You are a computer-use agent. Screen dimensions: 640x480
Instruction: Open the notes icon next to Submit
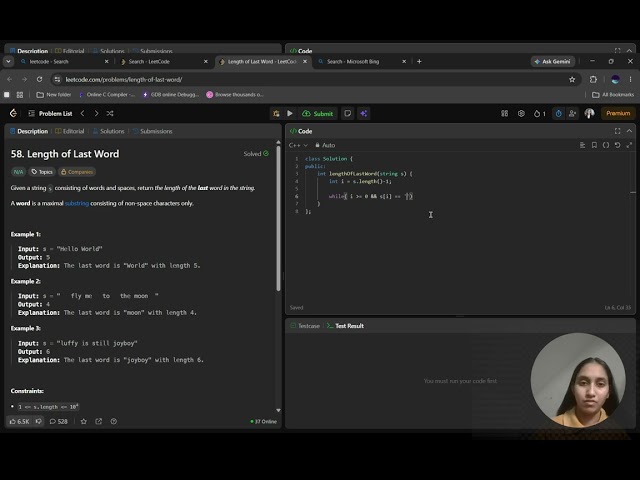coord(347,113)
